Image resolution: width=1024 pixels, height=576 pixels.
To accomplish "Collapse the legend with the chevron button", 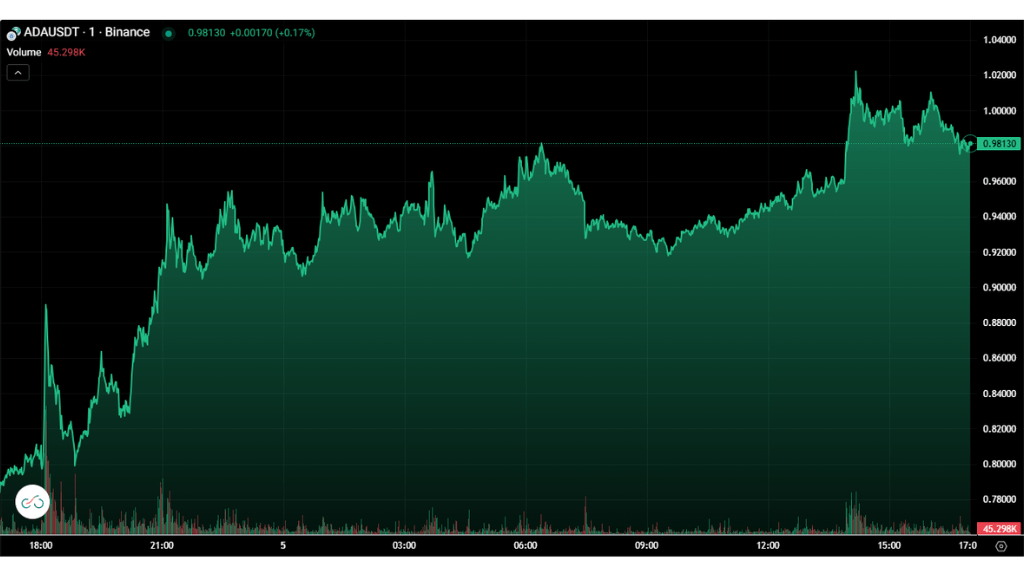I will coord(18,72).
